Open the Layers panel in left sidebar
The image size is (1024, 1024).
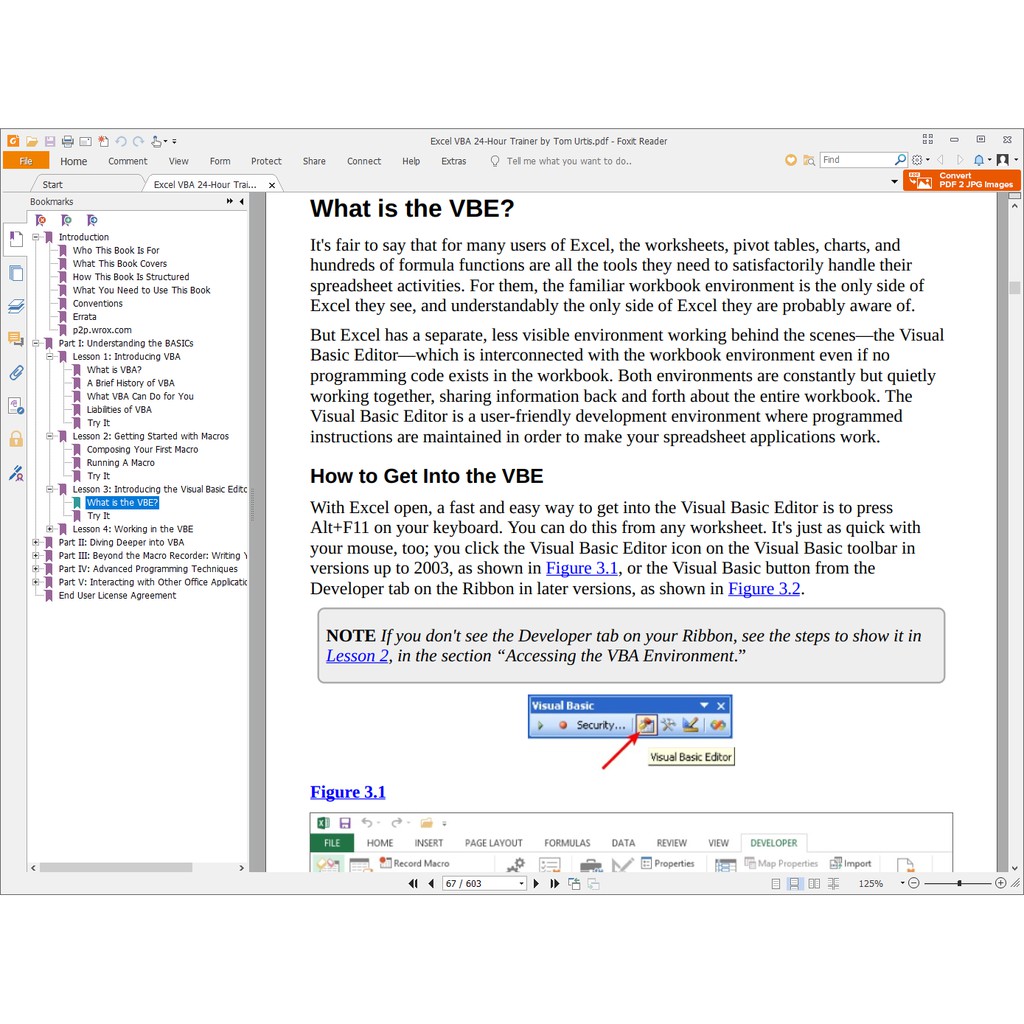coord(15,306)
